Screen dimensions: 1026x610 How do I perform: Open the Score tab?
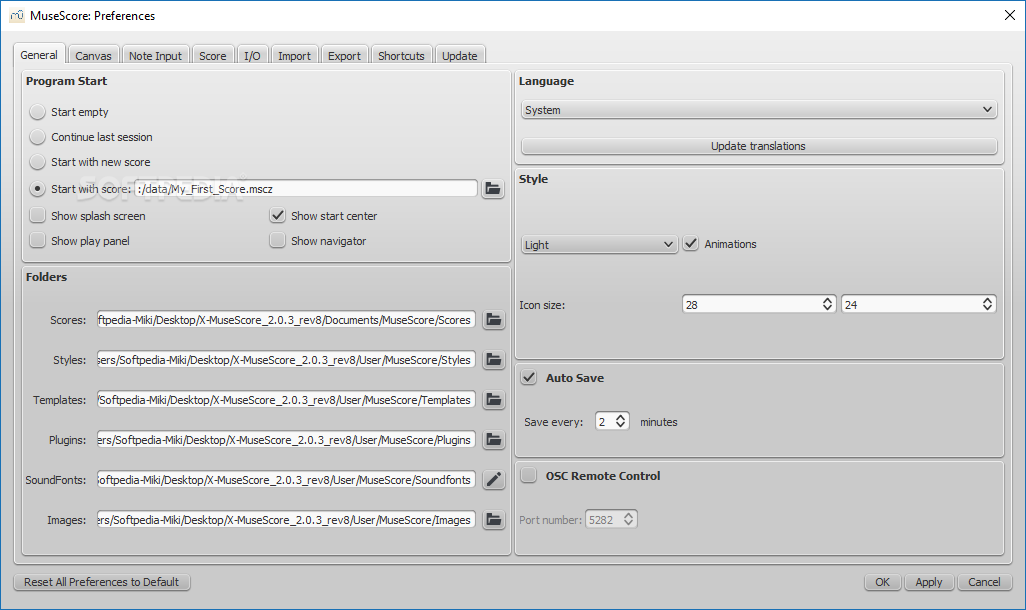(x=213, y=56)
